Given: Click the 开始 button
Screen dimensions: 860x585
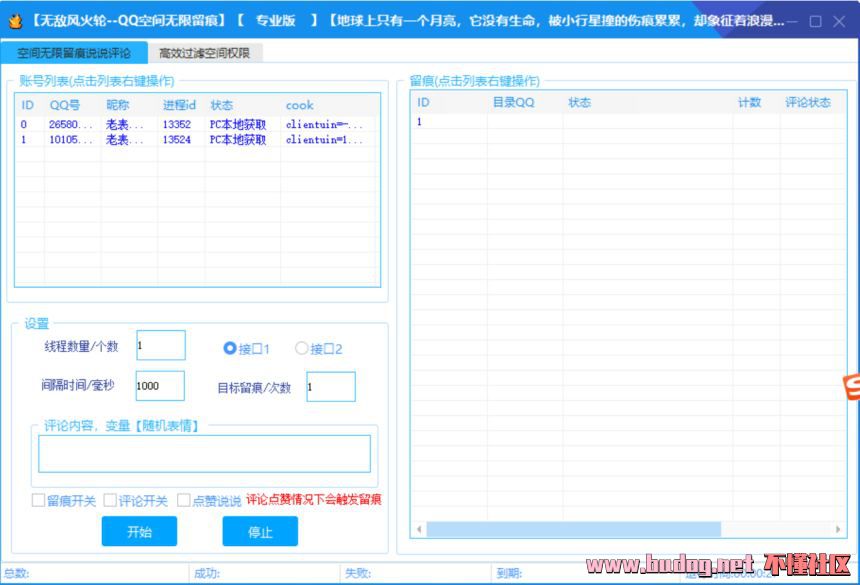Looking at the screenshot, I should pos(139,531).
